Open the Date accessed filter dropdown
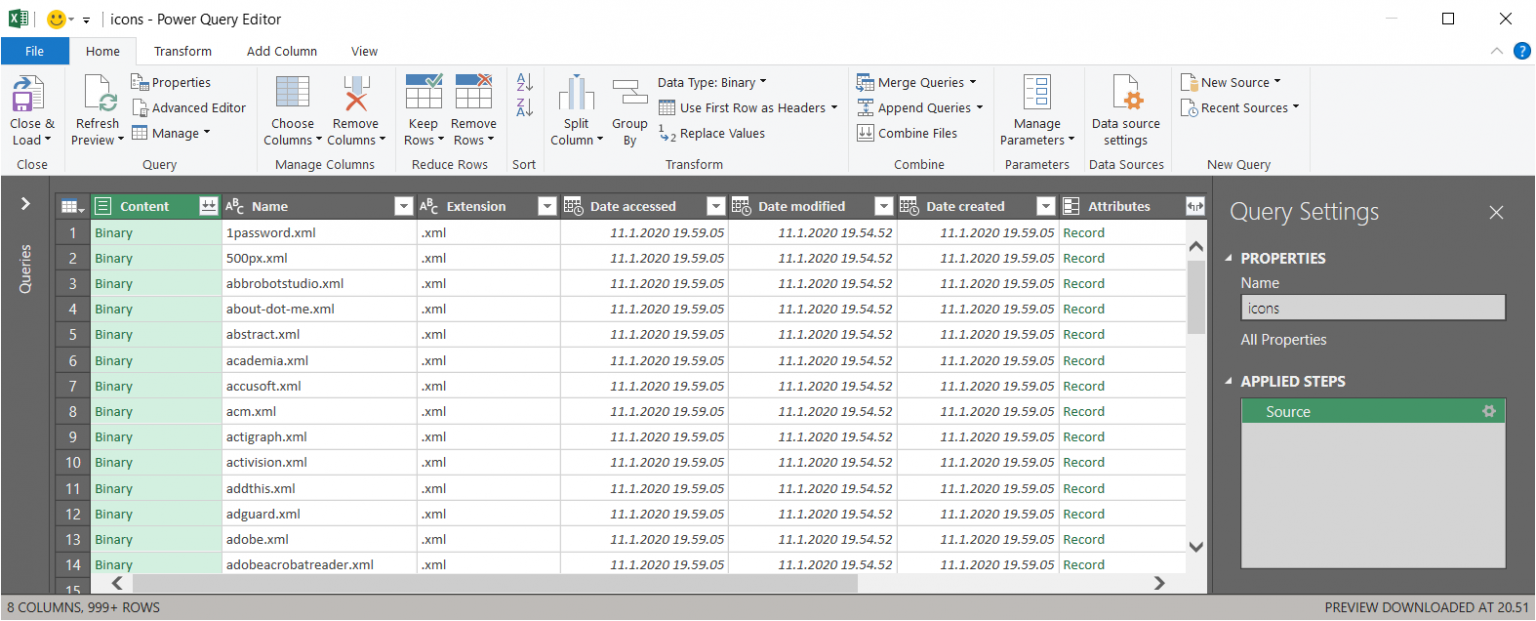The image size is (1536, 621). point(716,206)
